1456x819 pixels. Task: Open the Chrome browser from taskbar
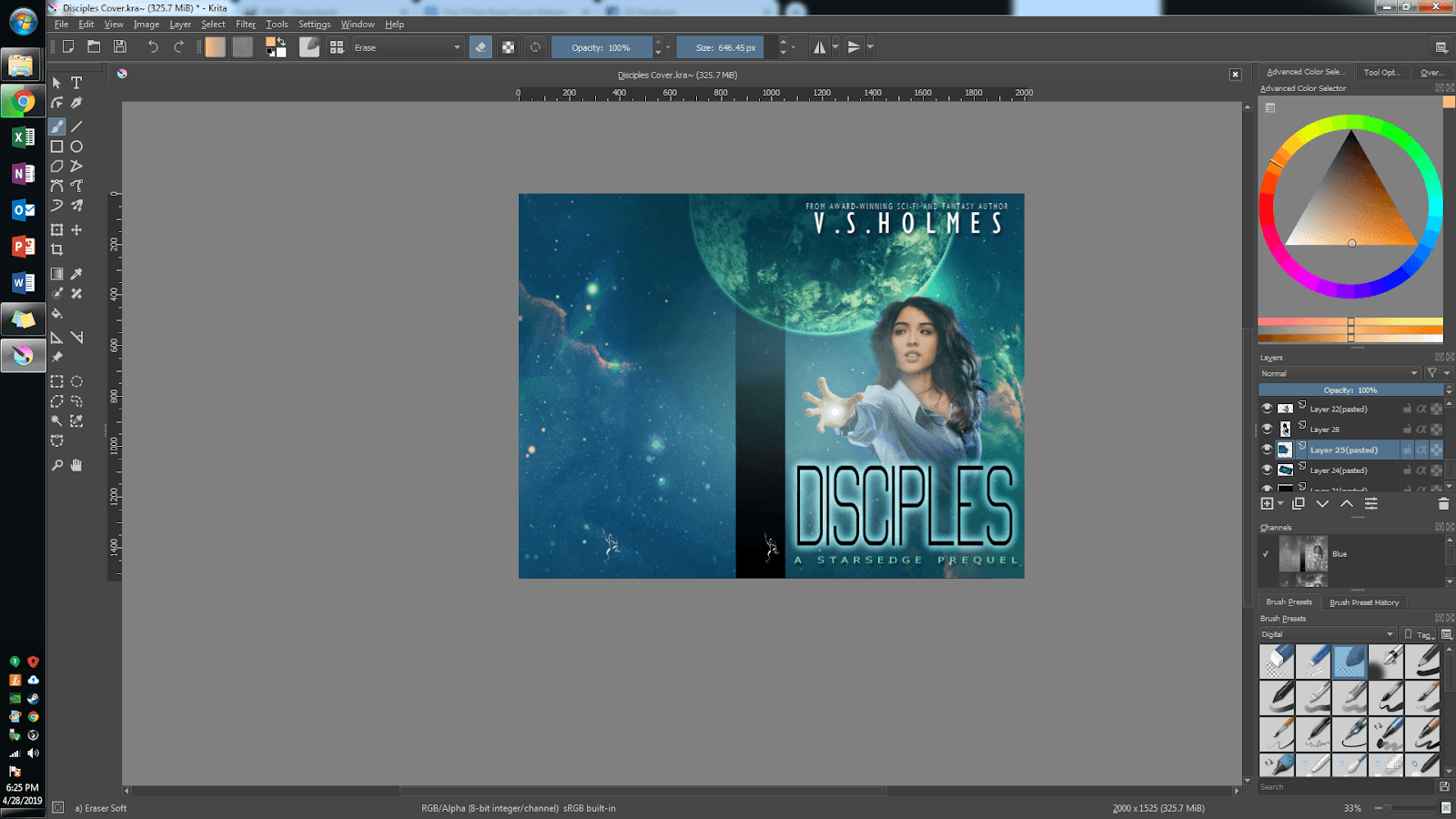[x=23, y=101]
